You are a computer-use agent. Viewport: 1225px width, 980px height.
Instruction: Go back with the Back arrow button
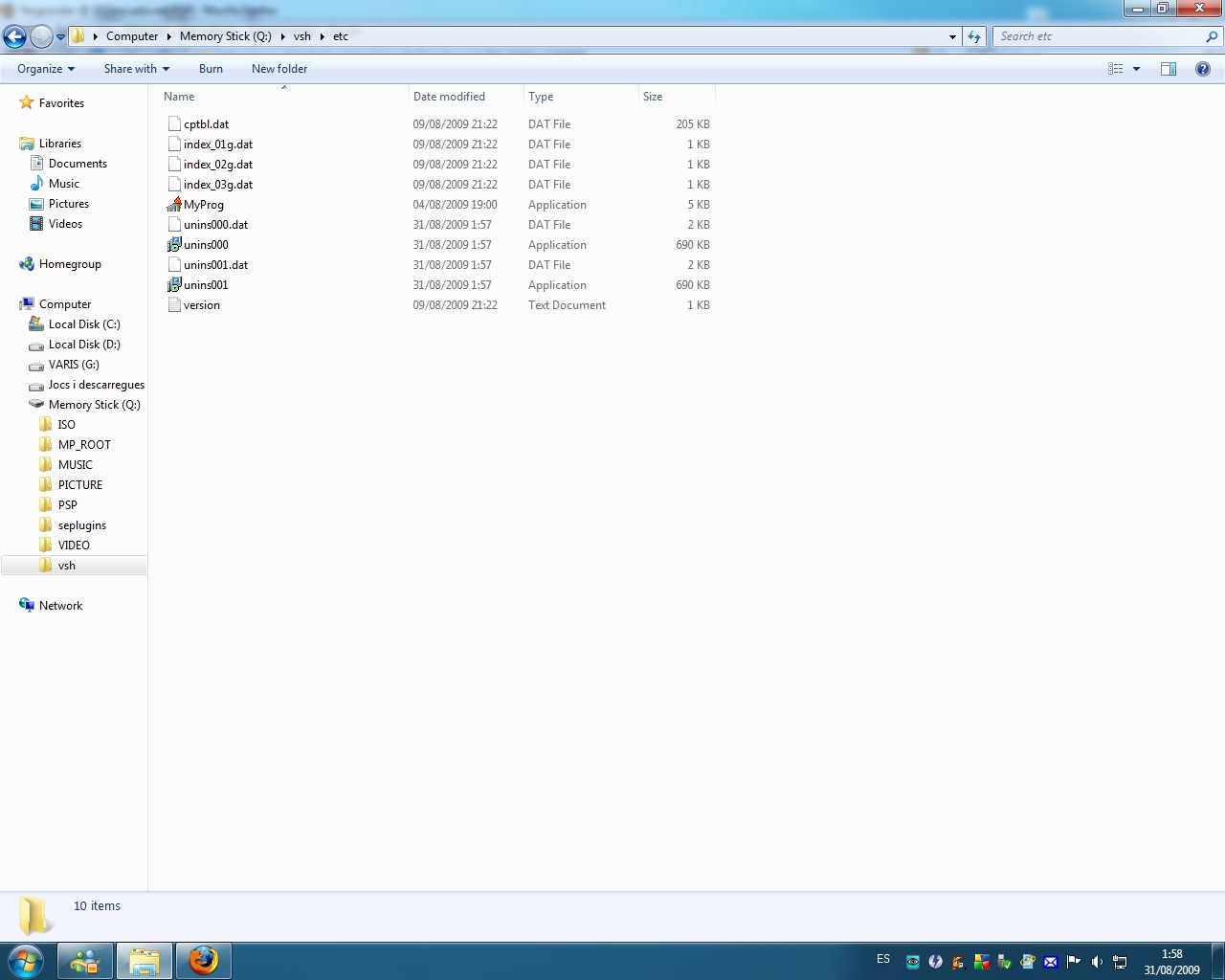(x=14, y=36)
